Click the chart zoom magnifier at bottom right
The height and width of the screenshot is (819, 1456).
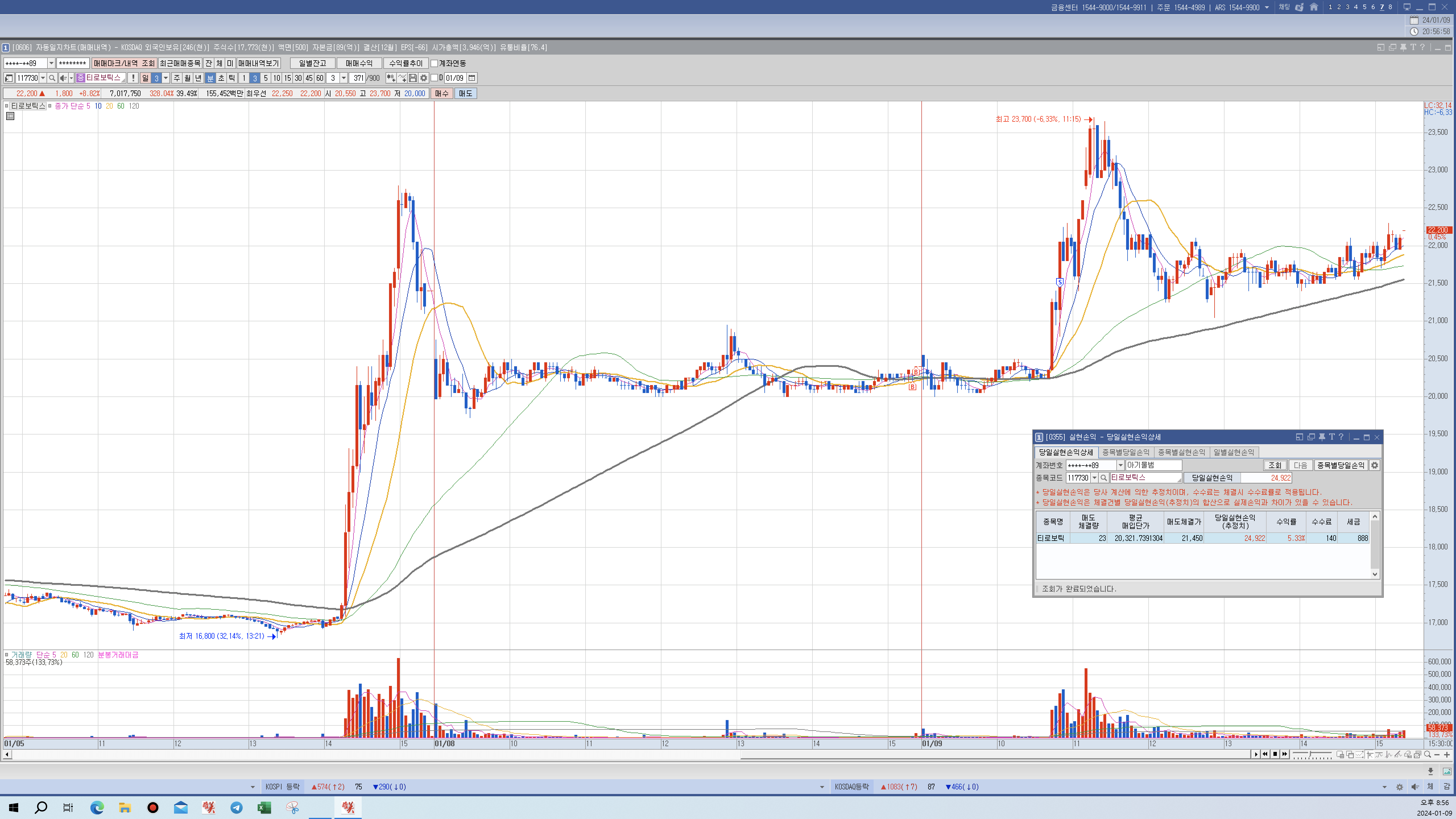[x=1427, y=754]
